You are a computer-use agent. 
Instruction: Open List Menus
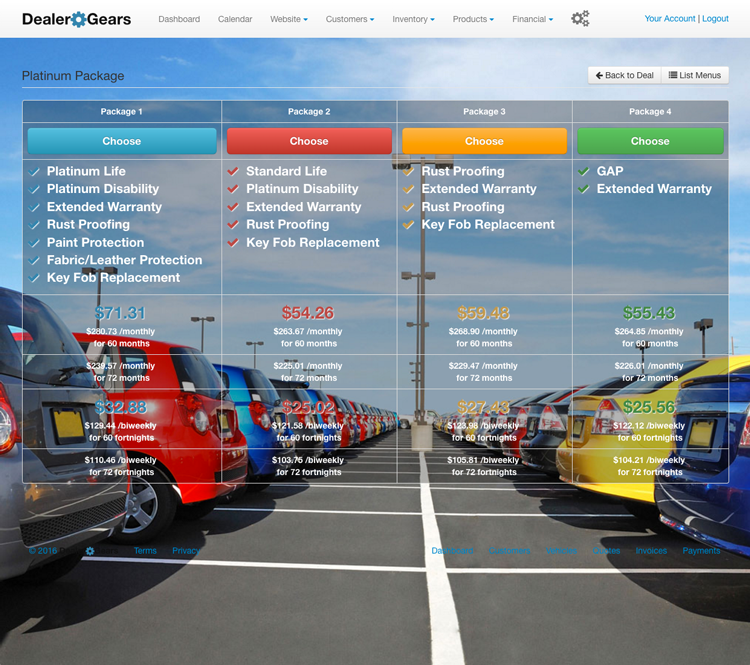pyautogui.click(x=695, y=75)
